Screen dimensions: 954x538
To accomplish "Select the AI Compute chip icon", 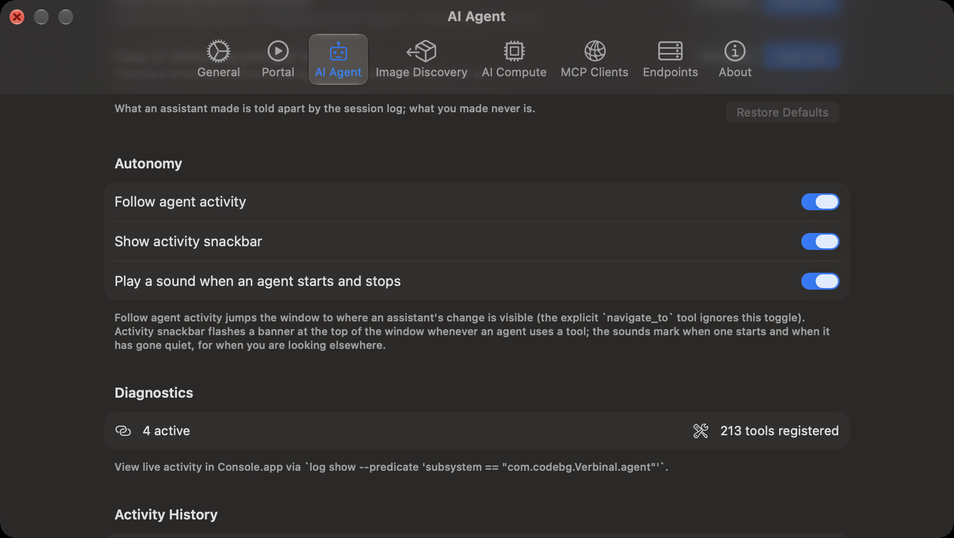I will [514, 51].
